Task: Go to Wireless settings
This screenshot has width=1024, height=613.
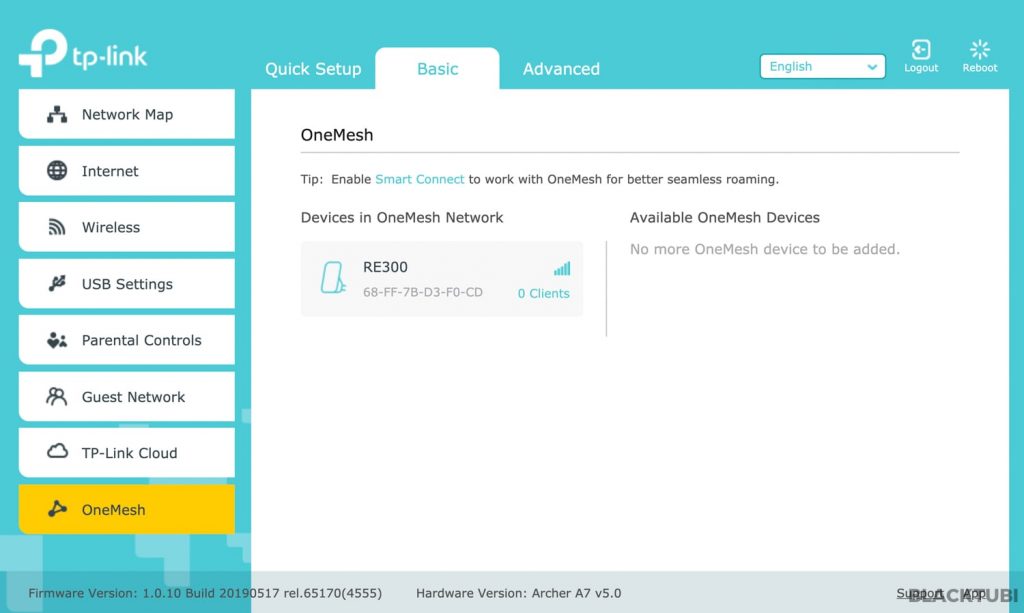Action: pyautogui.click(x=127, y=227)
